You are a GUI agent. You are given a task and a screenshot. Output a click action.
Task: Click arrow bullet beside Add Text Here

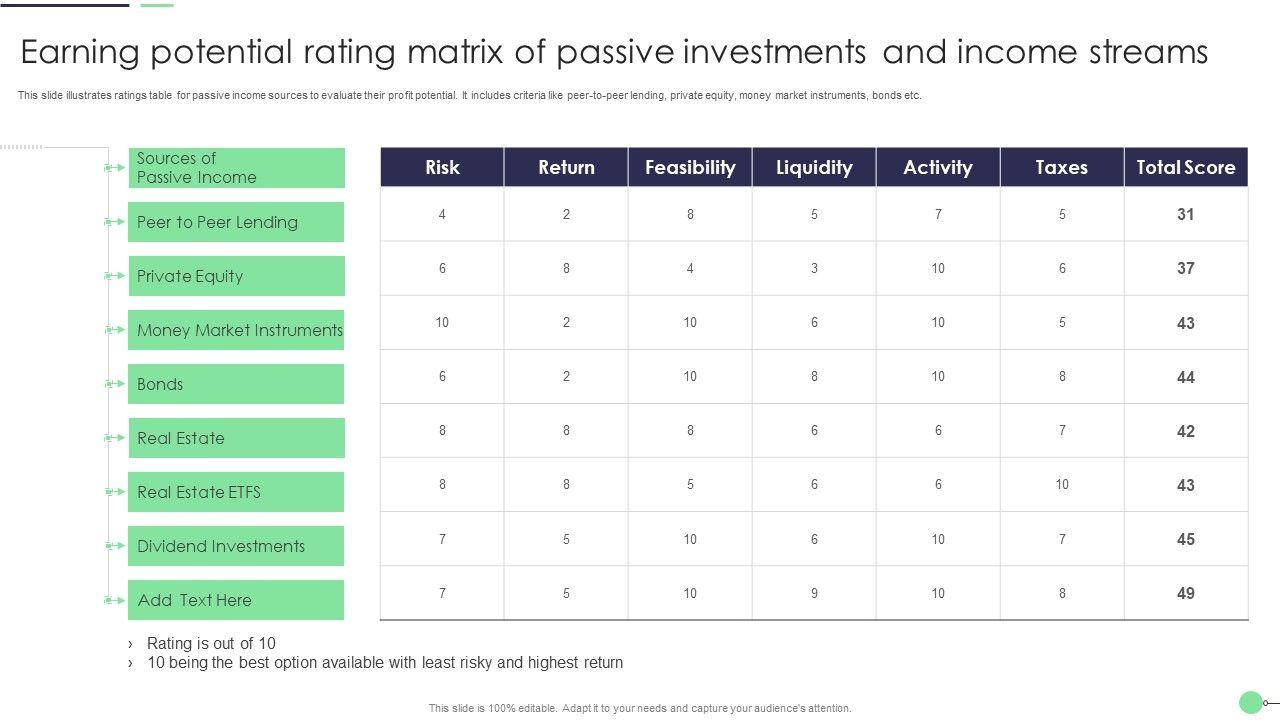pyautogui.click(x=114, y=600)
